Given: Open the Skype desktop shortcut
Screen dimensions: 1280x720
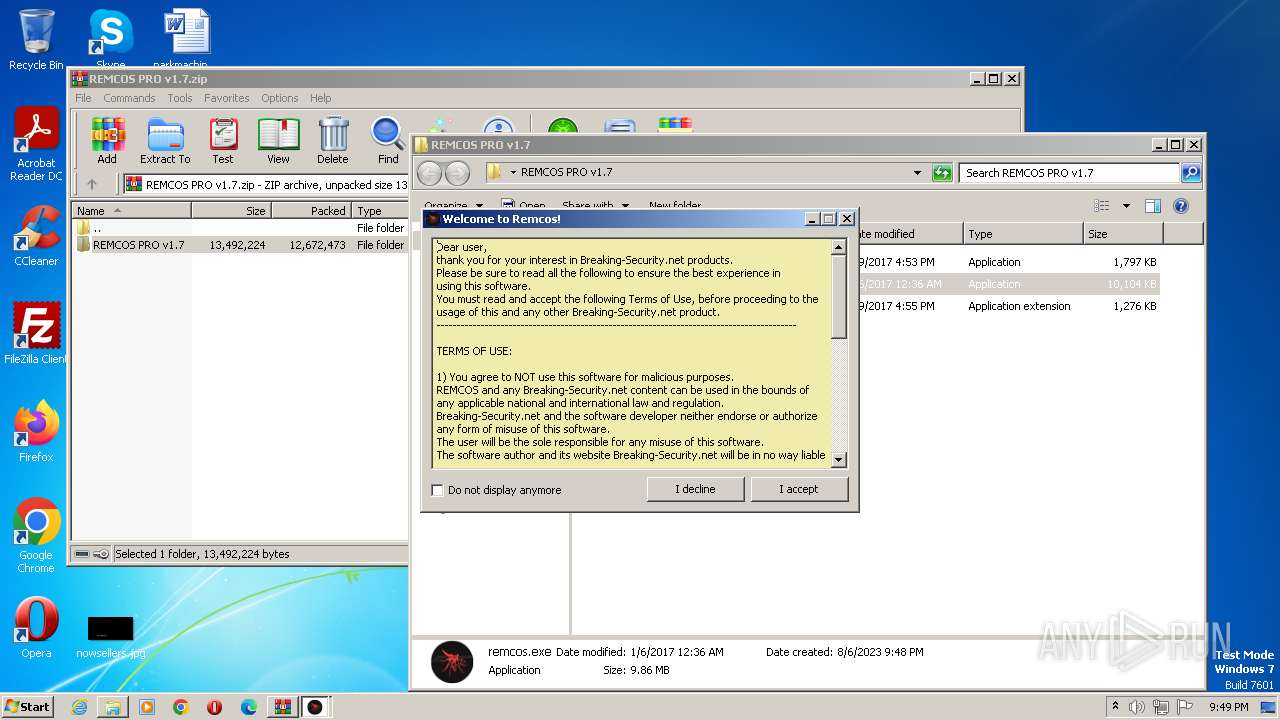Looking at the screenshot, I should coord(110,40).
